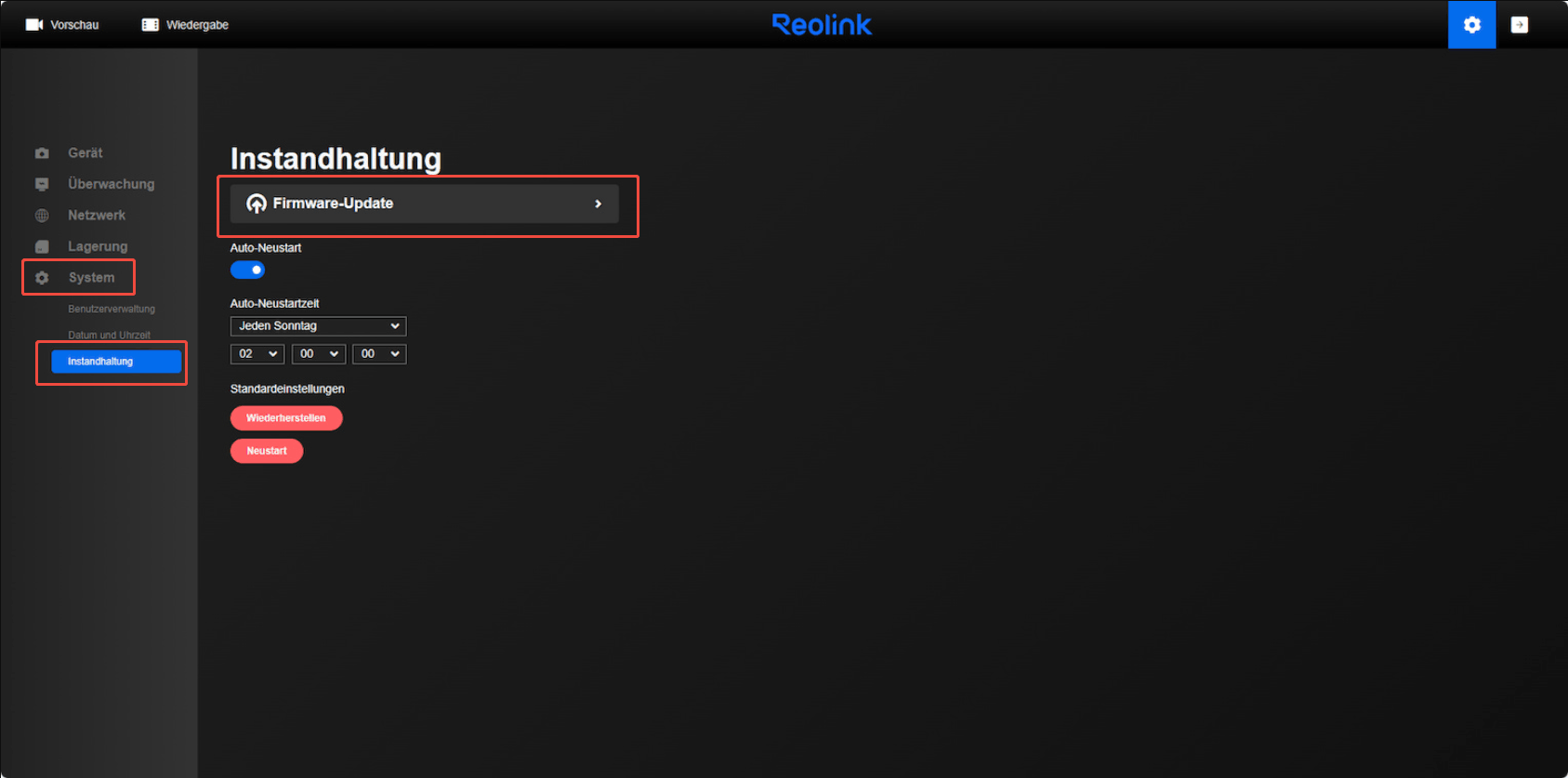1568x778 pixels.
Task: Click the Vorschau camera icon
Action: coord(34,25)
